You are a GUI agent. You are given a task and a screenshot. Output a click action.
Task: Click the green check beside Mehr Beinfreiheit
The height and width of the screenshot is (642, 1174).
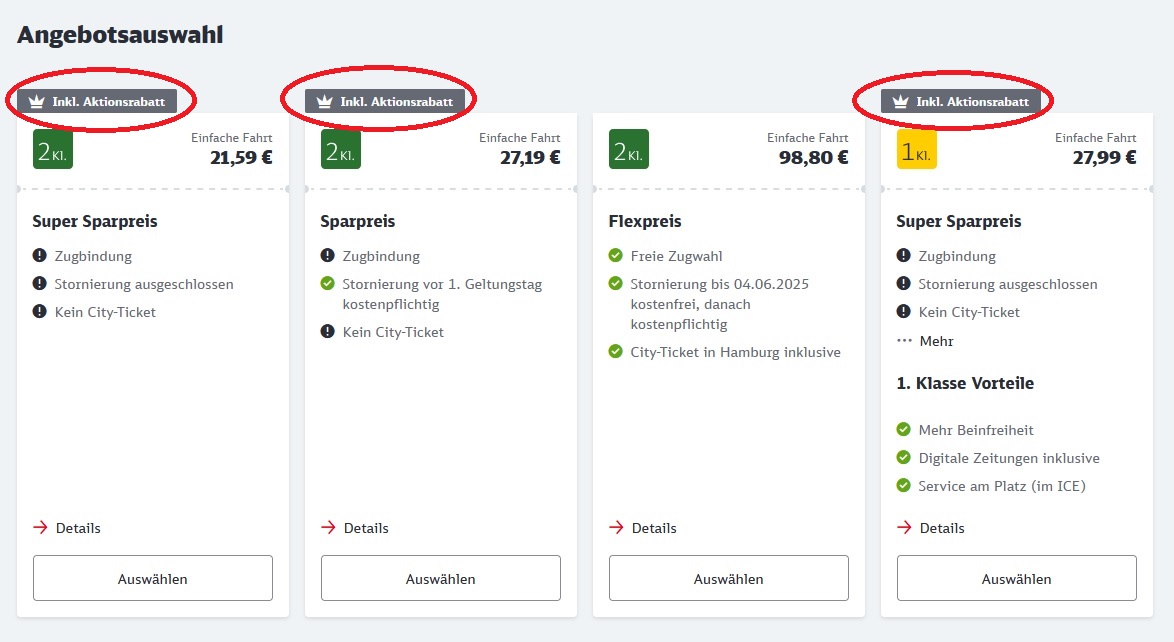[904, 429]
